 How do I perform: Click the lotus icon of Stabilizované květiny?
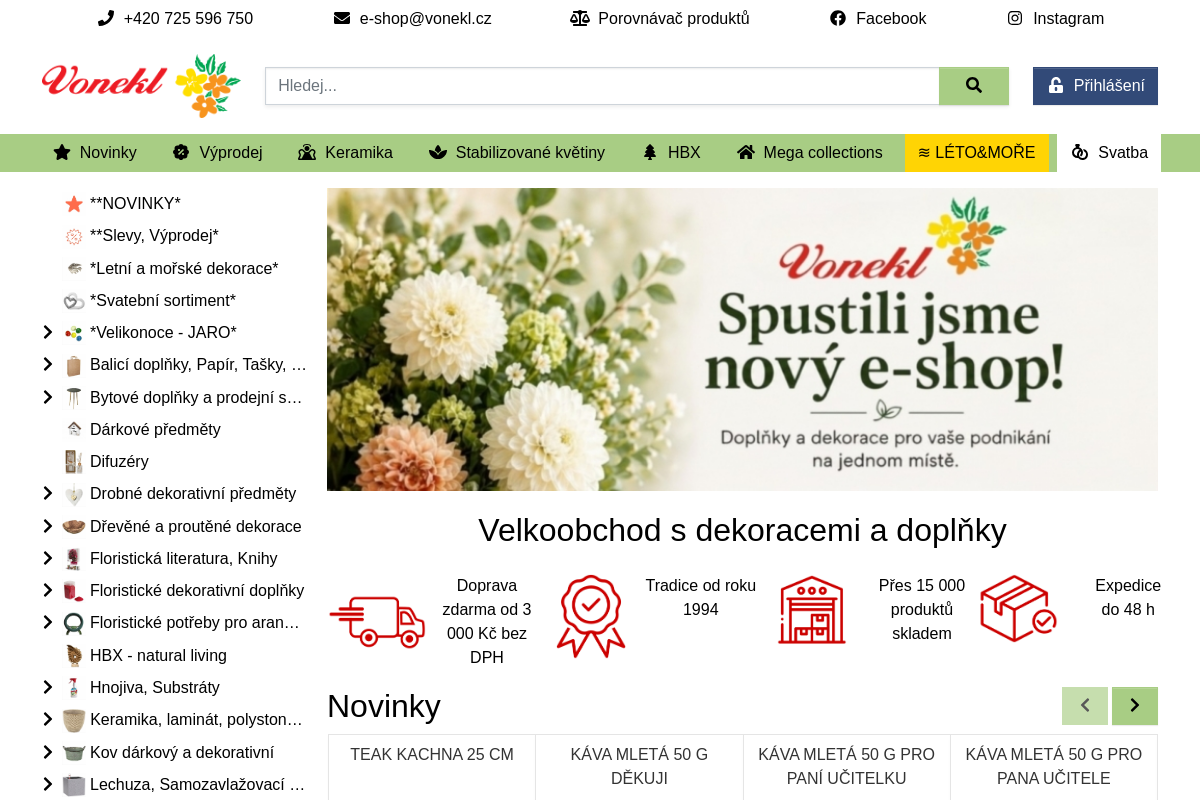click(438, 152)
